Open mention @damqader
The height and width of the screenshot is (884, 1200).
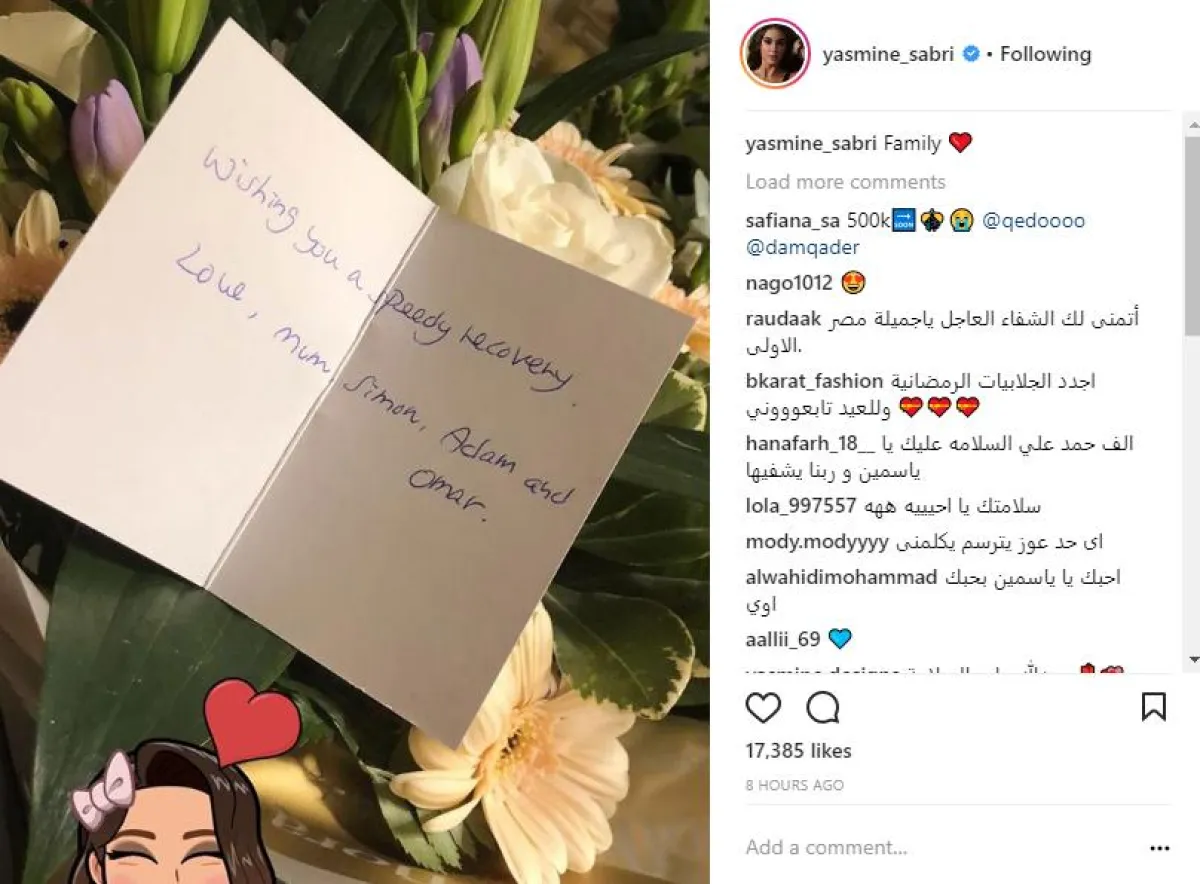click(x=802, y=247)
